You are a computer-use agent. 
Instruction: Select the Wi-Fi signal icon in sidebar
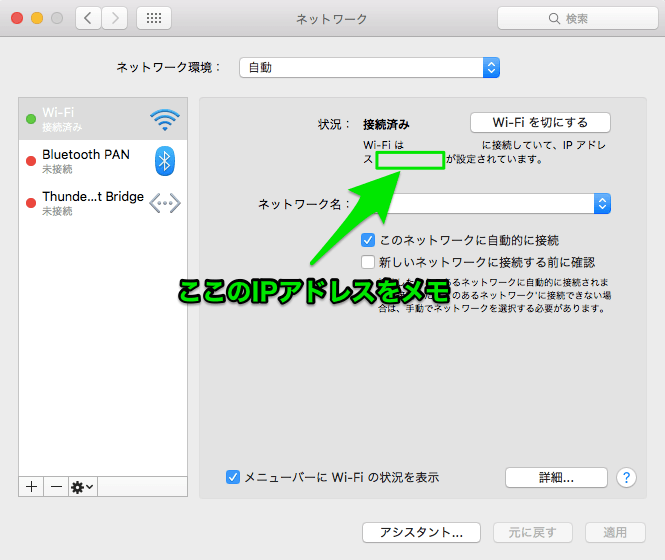tap(165, 119)
